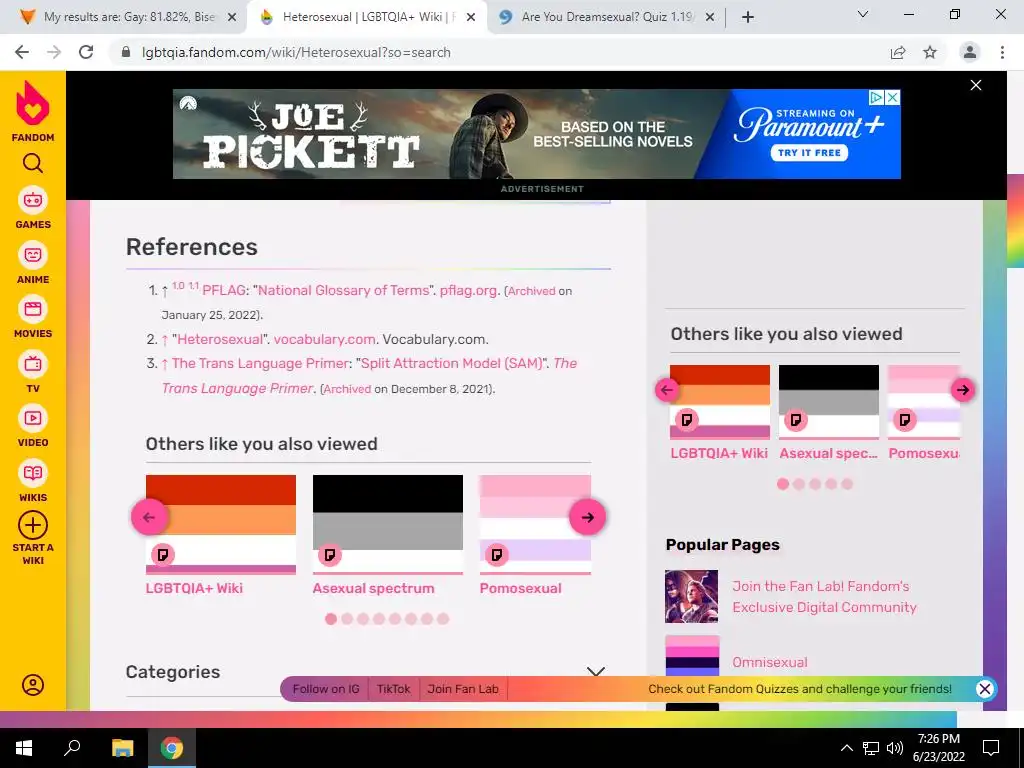Open the volume control in system tray

click(895, 748)
